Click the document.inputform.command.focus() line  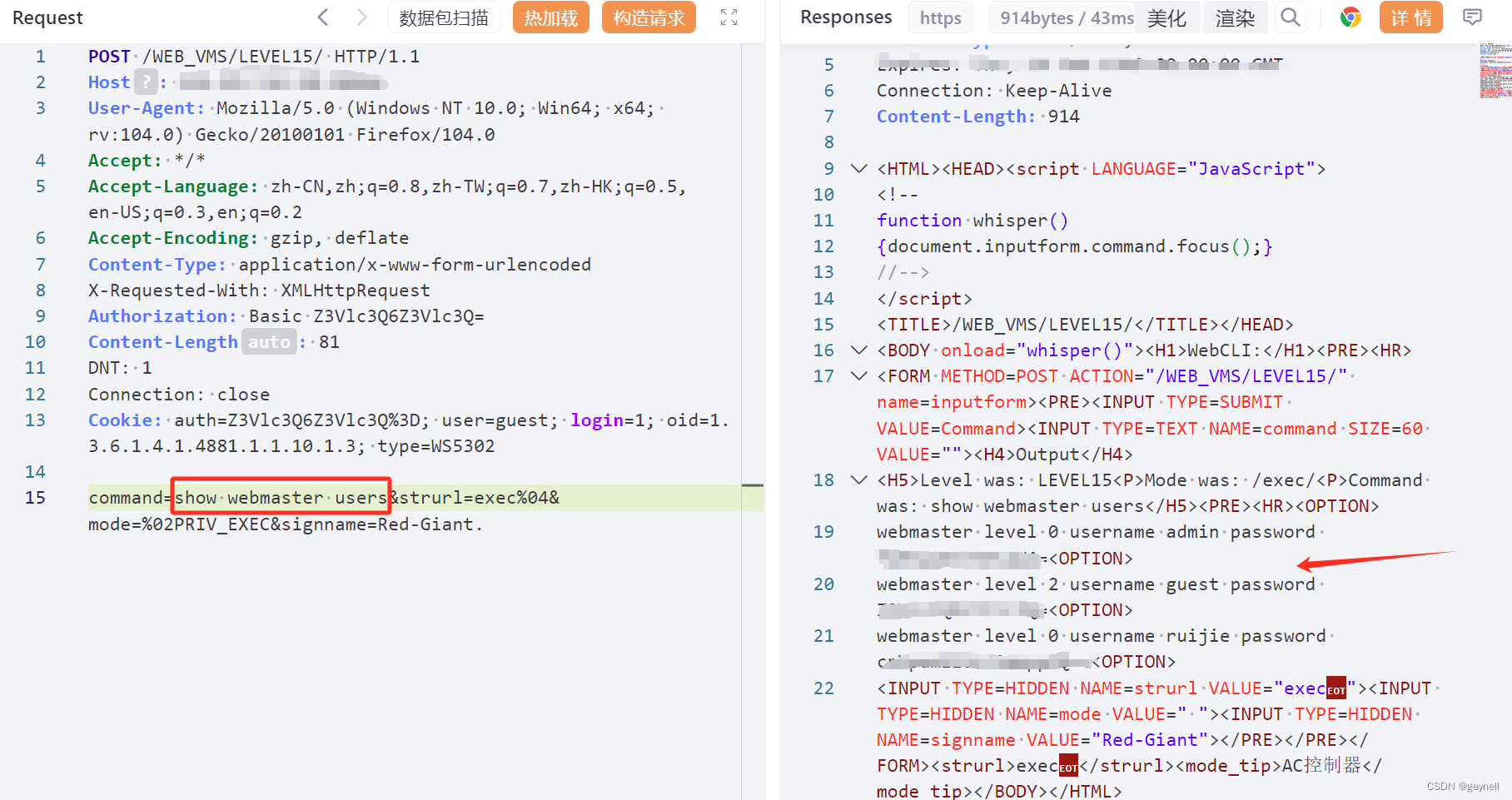1075,246
